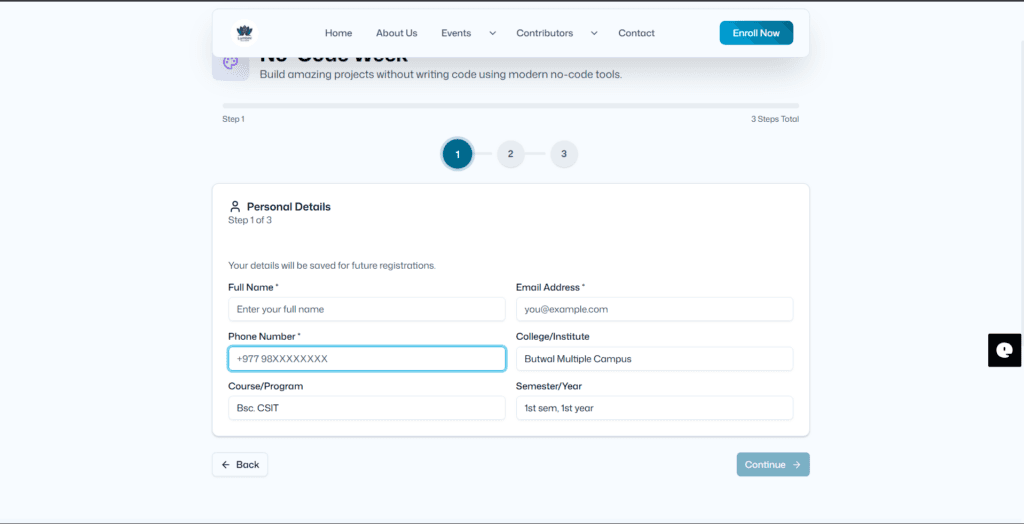Click the lotus logo in navbar
Screen dimensions: 1024x524
tap(245, 33)
